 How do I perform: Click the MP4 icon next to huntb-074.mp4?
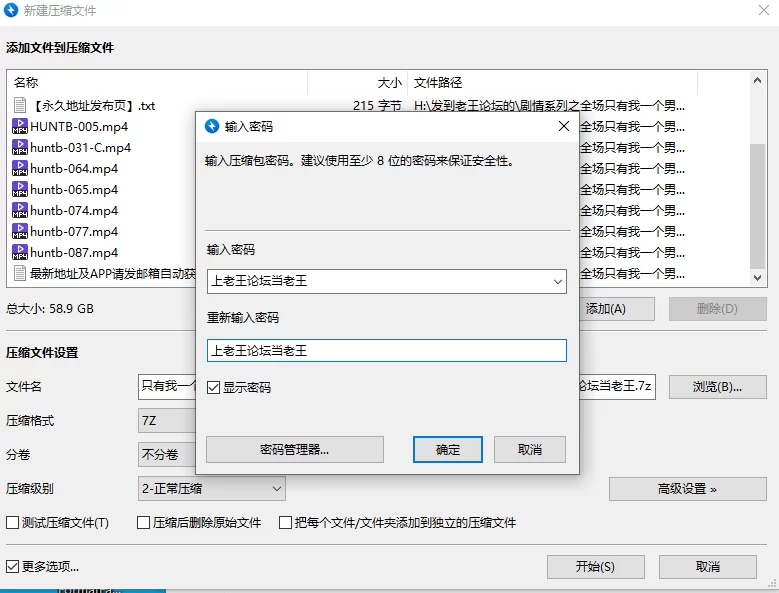point(20,210)
